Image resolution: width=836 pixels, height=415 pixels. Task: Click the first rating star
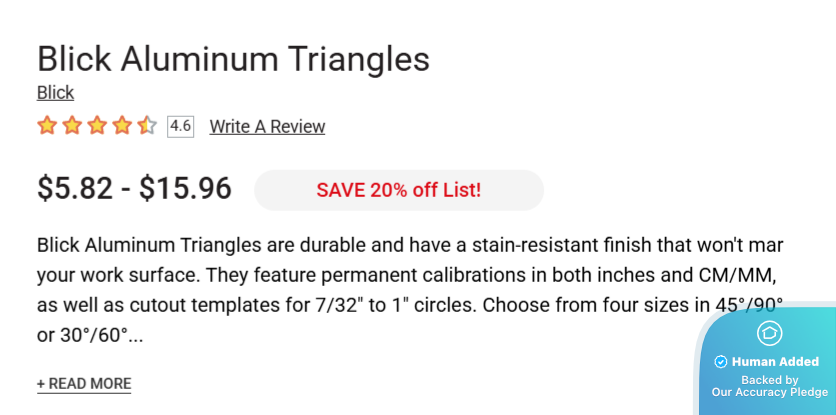click(x=47, y=126)
